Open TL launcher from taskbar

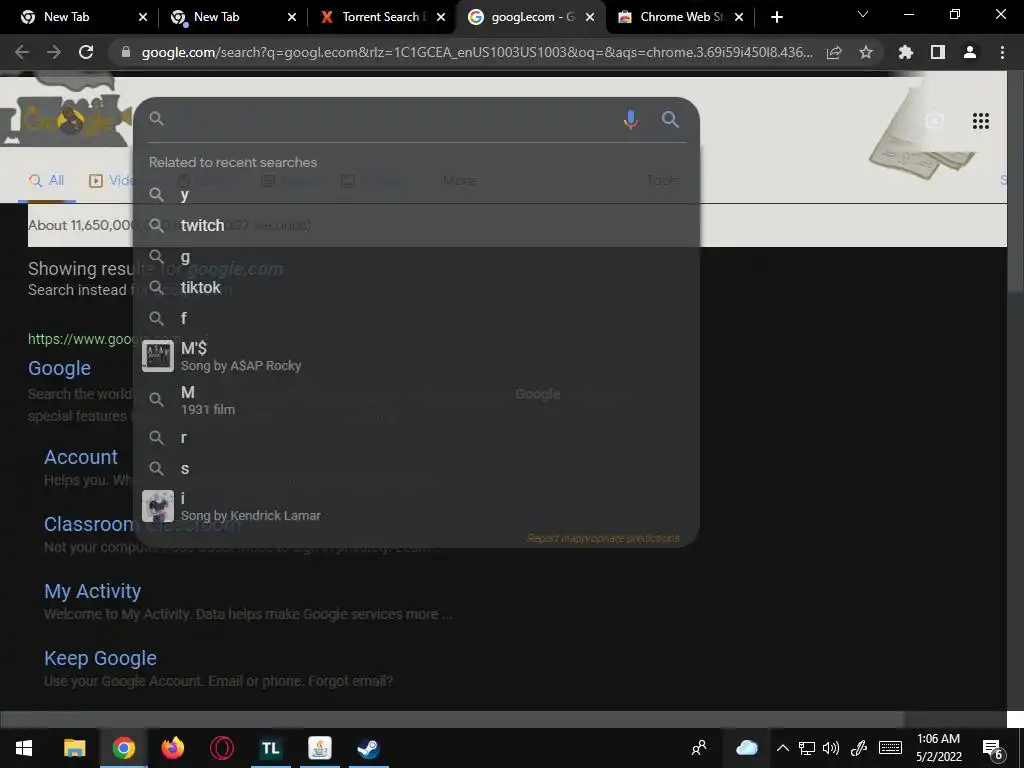270,748
